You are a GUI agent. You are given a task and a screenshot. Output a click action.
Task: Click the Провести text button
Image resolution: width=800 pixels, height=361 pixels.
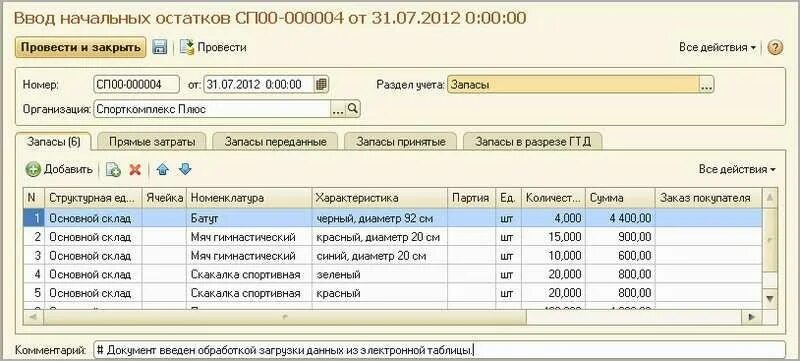click(x=222, y=47)
